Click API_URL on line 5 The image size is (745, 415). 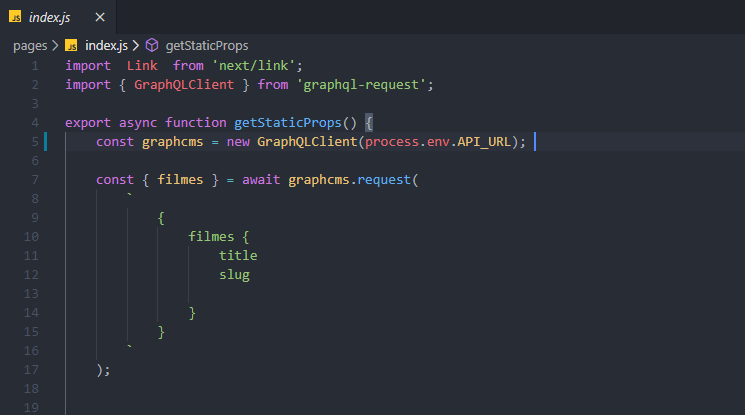pos(484,142)
